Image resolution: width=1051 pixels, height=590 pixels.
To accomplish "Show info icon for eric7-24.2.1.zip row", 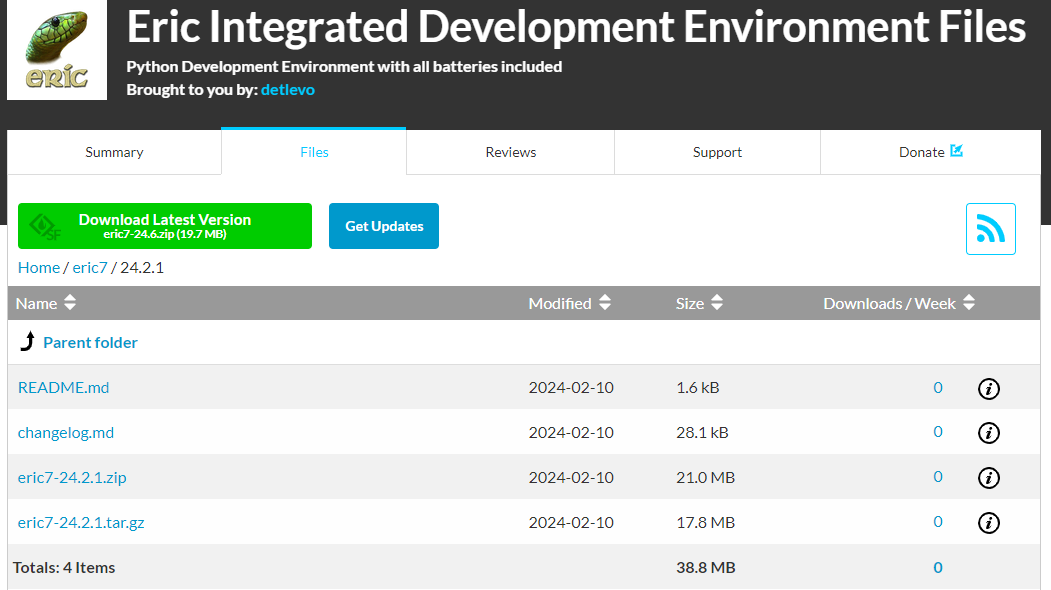I will pos(989,478).
